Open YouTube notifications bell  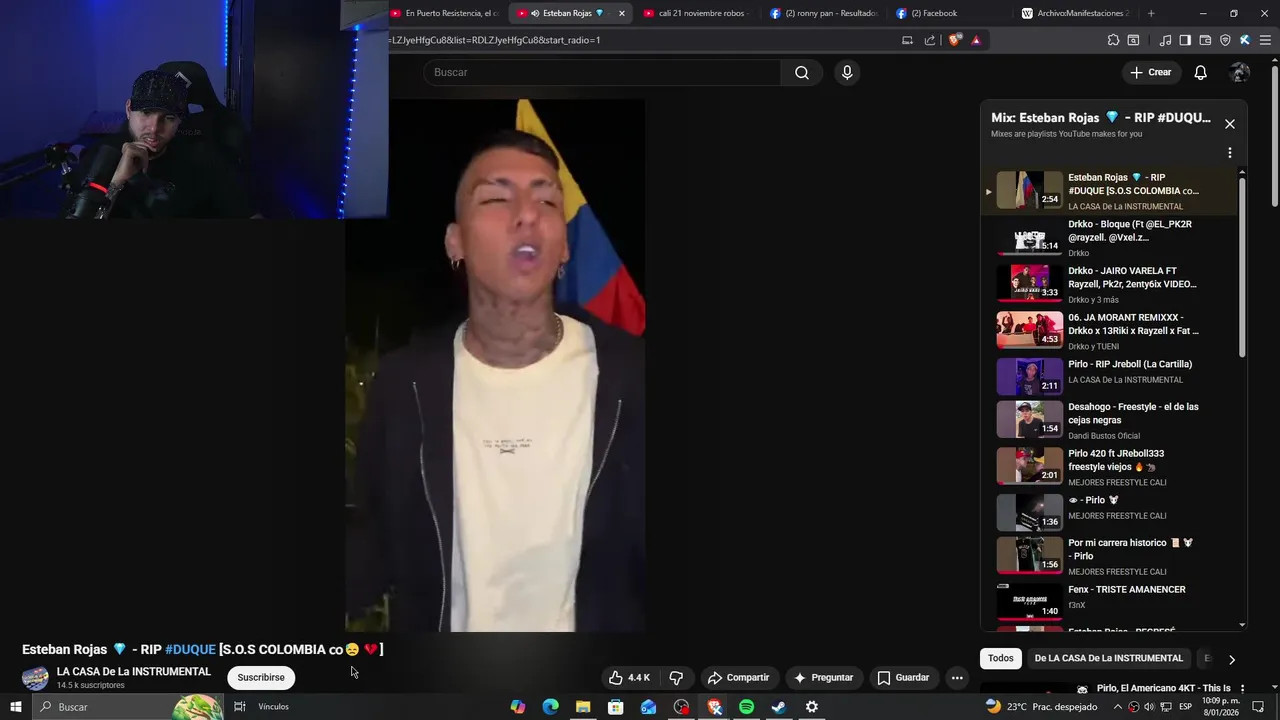[1200, 72]
